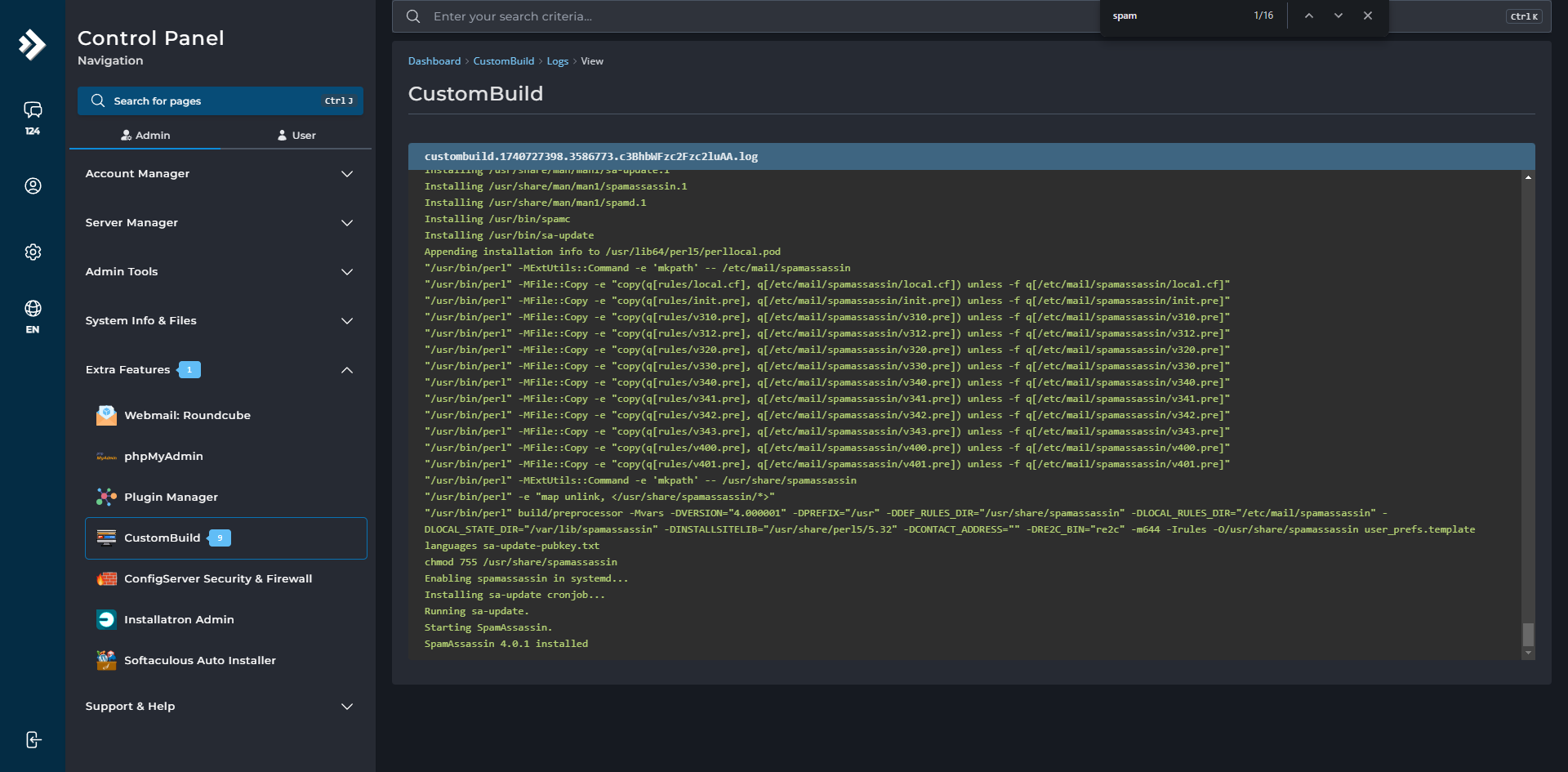Screen dimensions: 1568x772
Task: Click 'Installing sa-update cronjob...' log line
Action: (515, 595)
